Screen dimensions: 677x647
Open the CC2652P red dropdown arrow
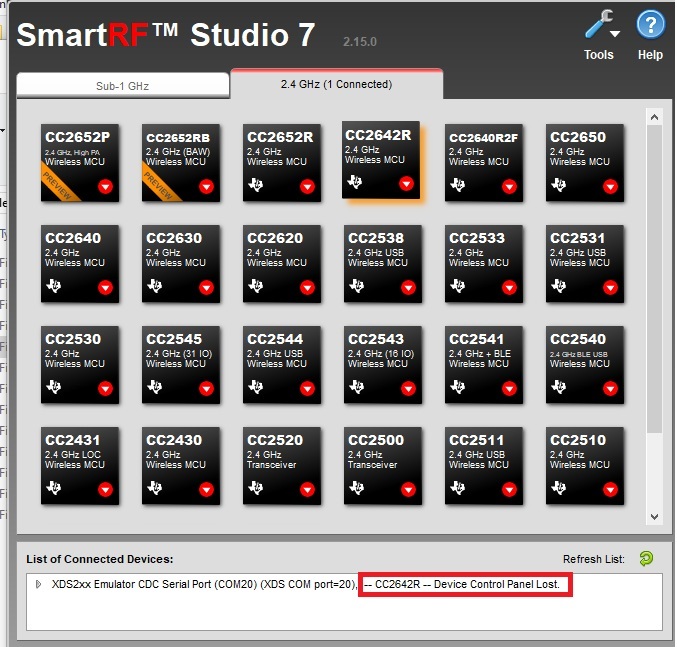105,186
